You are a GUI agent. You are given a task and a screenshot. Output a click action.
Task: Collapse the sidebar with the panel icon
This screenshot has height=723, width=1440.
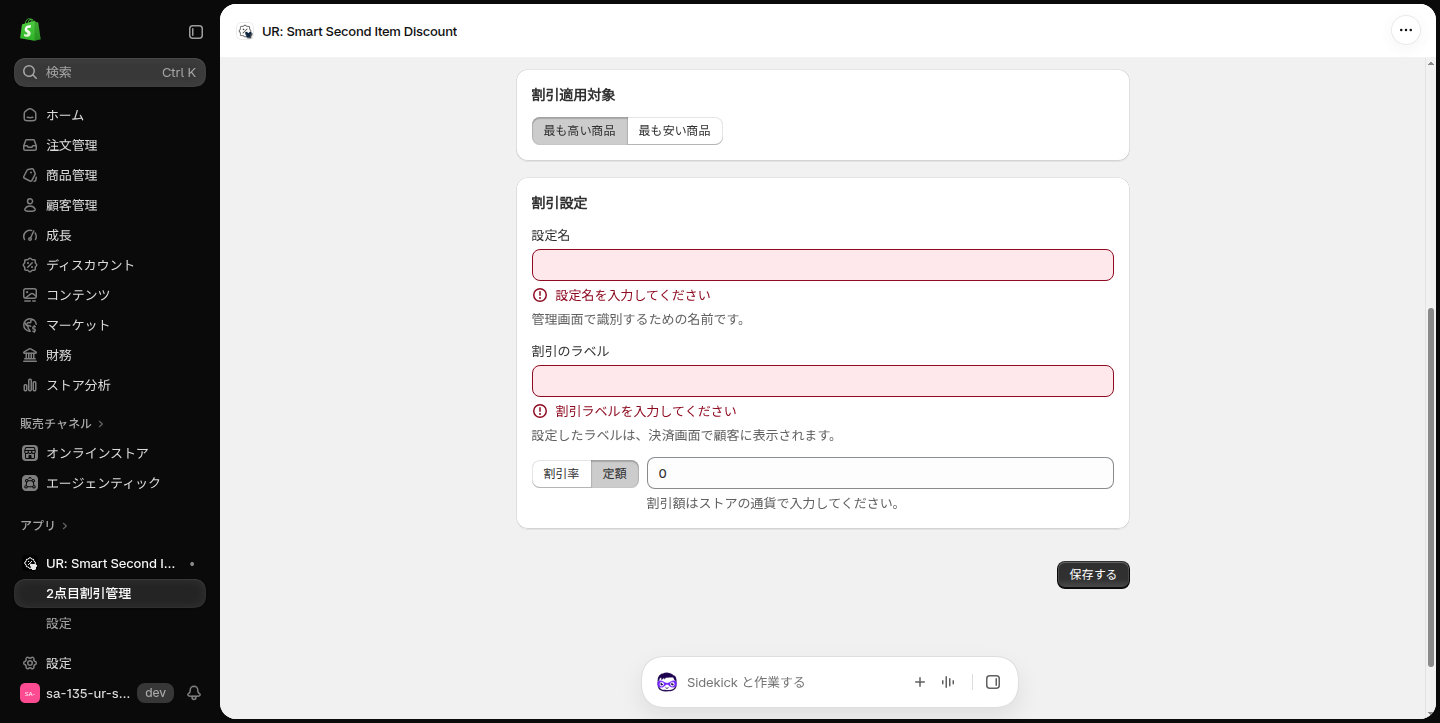click(196, 32)
